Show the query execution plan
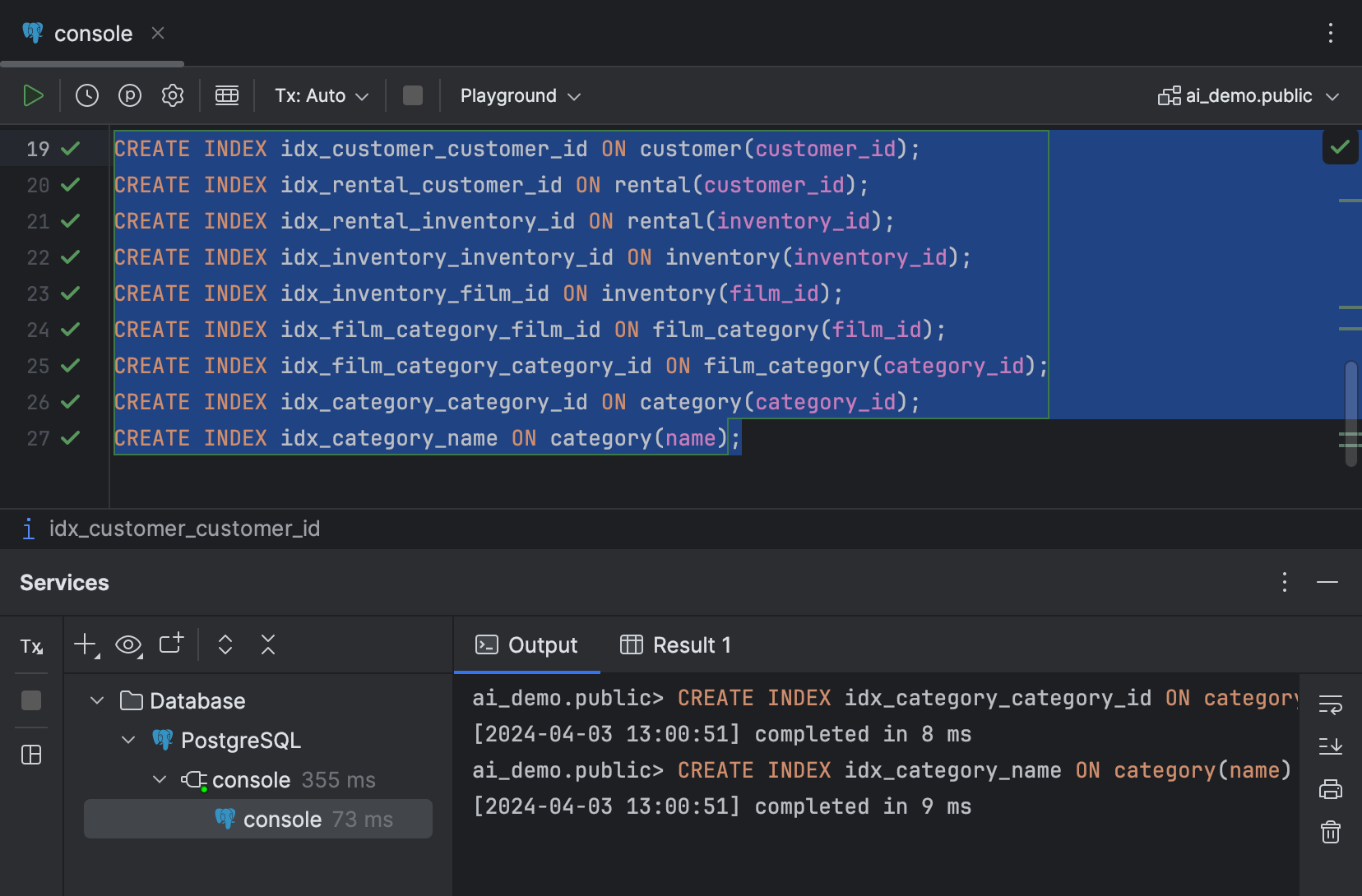 pyautogui.click(x=130, y=95)
